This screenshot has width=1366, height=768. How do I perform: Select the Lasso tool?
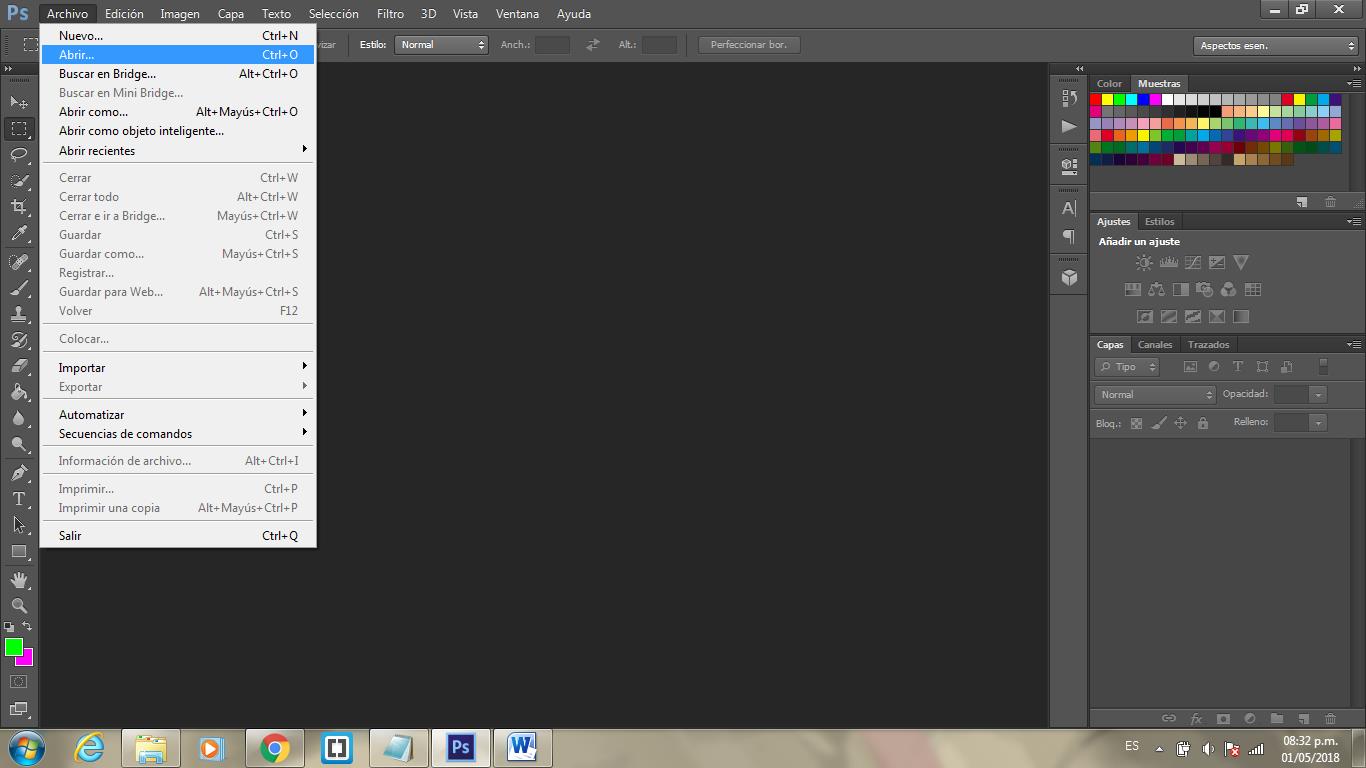pos(19,155)
